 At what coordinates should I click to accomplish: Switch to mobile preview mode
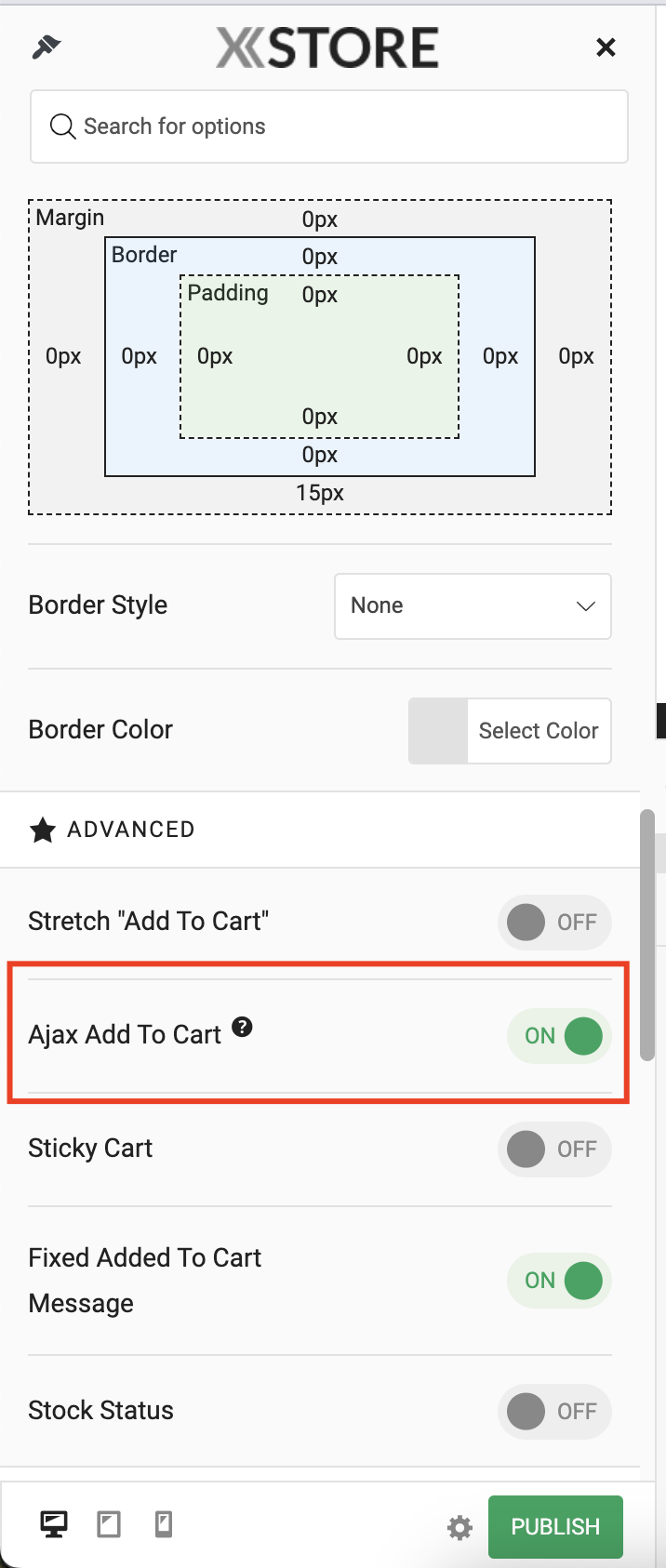(x=164, y=1524)
